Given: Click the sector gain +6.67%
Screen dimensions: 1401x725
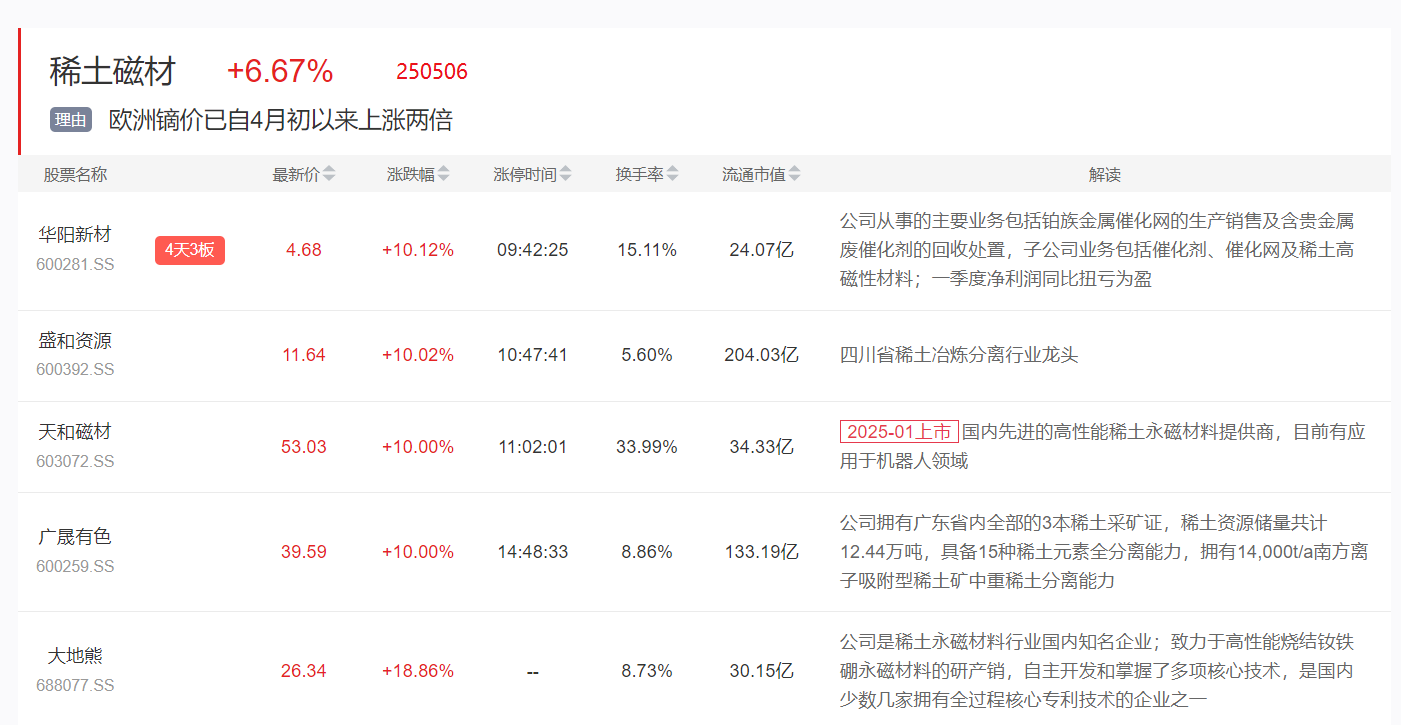Looking at the screenshot, I should coord(279,72).
